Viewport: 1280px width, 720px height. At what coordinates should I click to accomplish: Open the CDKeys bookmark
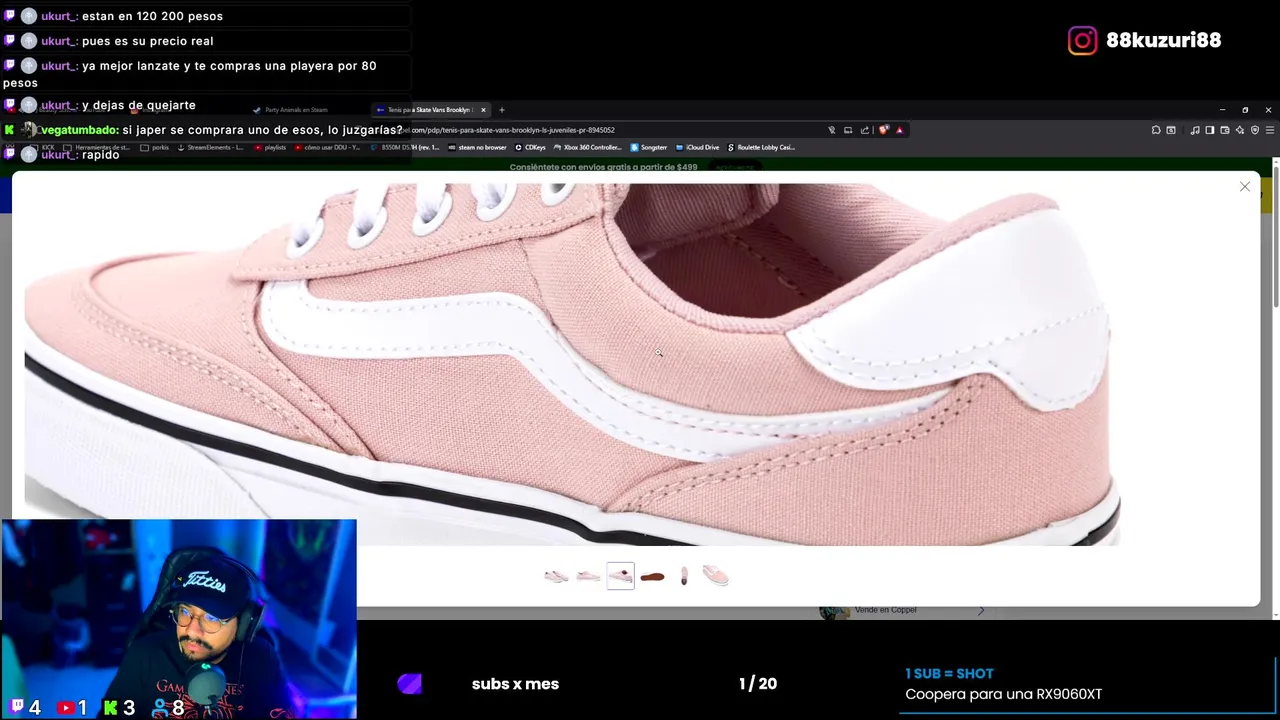click(530, 148)
